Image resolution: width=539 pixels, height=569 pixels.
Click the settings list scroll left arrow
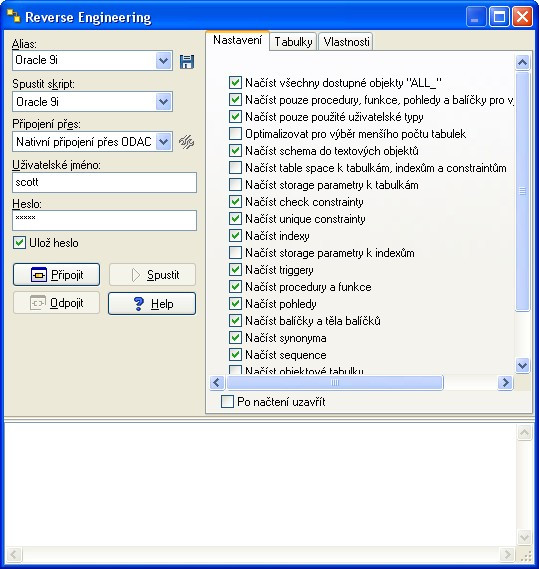[217, 382]
